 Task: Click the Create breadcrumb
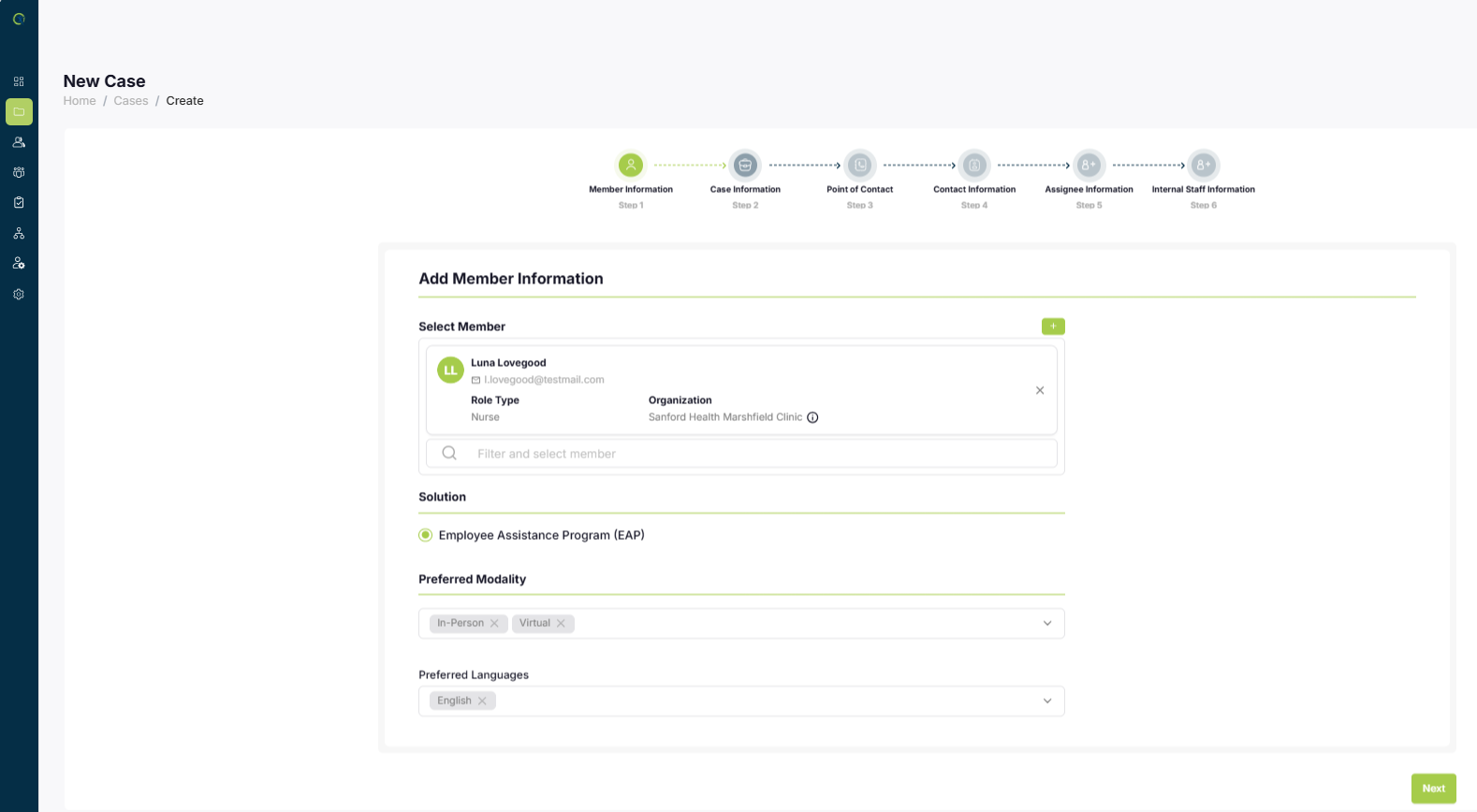[184, 101]
